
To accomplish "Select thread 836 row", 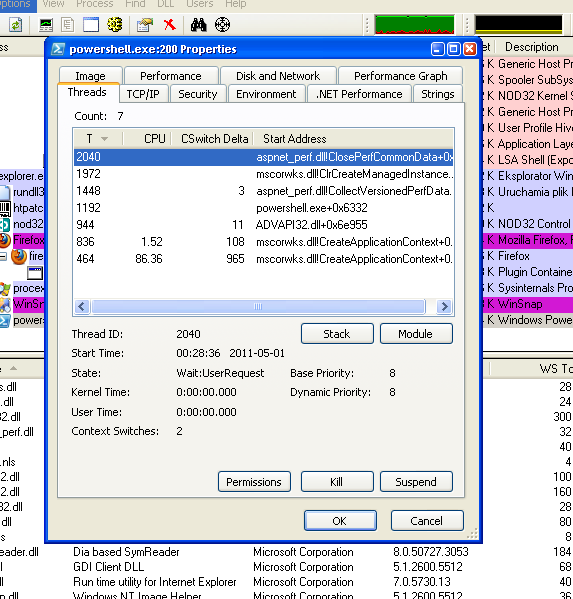I will pos(264,242).
